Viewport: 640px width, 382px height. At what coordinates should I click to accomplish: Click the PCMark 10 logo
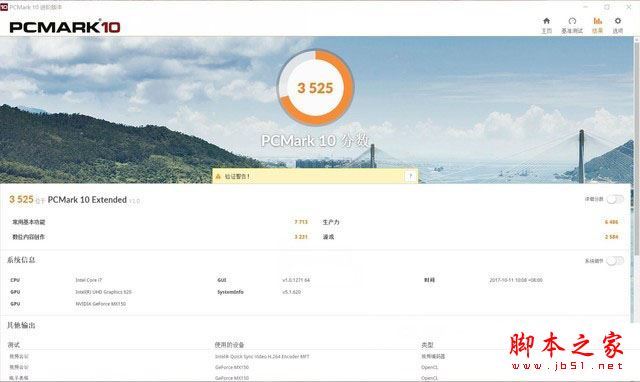[65, 27]
